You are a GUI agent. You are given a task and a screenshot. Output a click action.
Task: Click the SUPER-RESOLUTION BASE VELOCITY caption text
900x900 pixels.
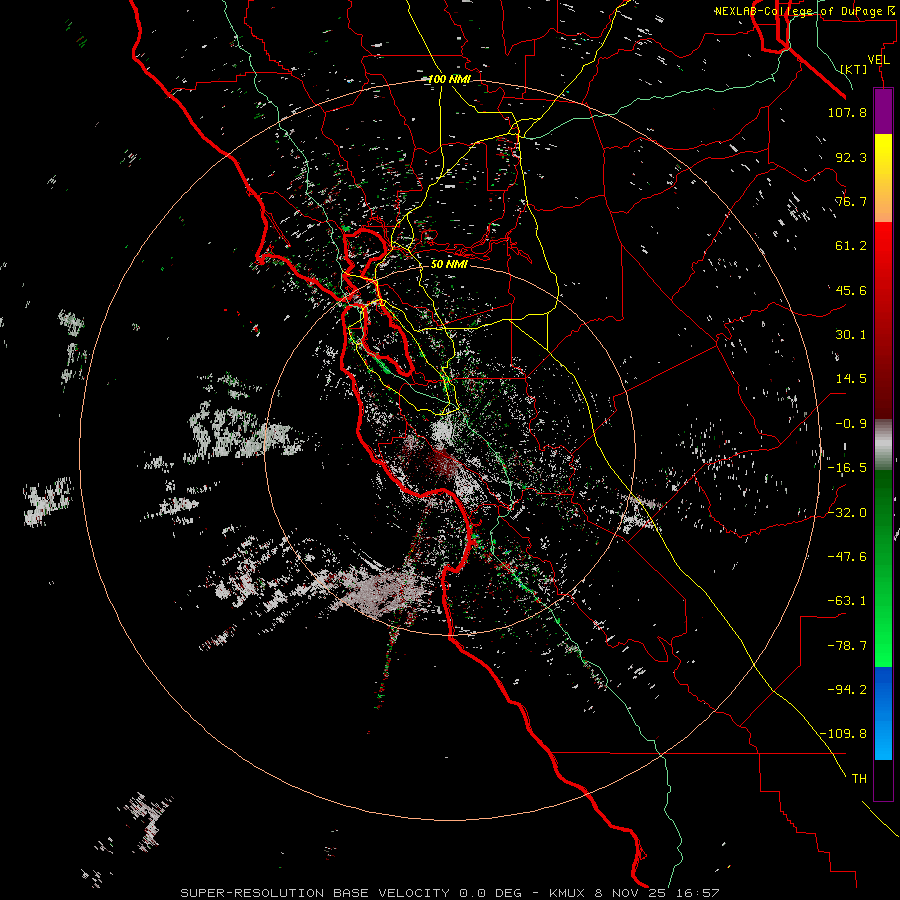(x=316, y=893)
